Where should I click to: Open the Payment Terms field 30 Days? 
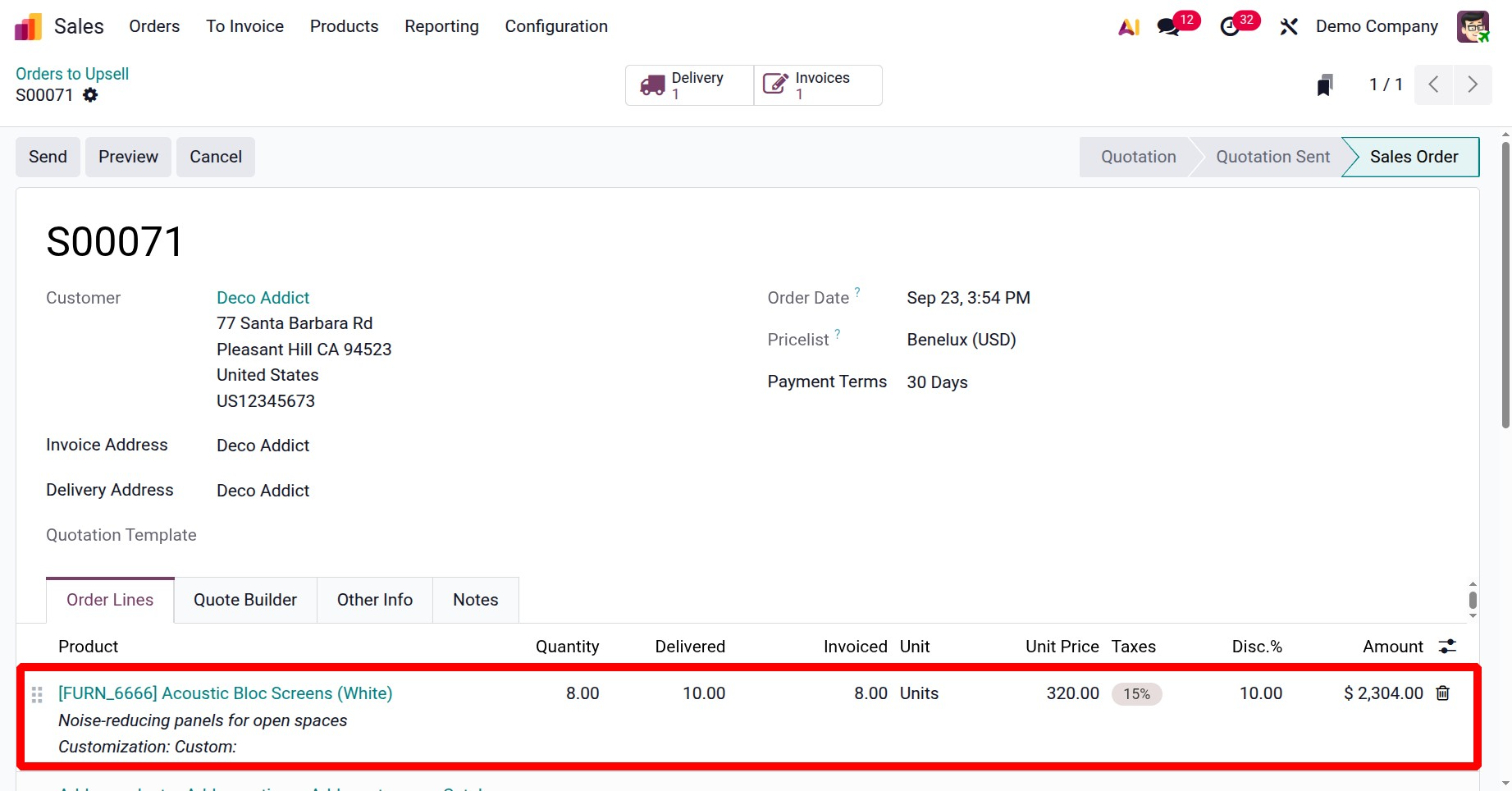pos(937,382)
